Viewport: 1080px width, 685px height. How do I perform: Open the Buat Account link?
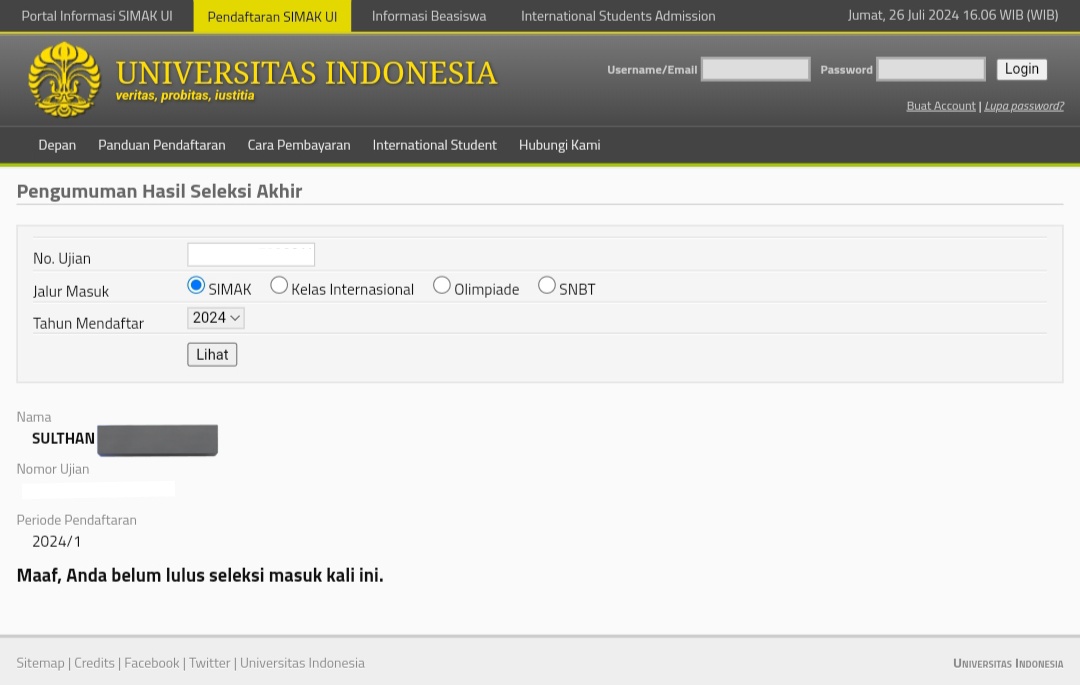tap(941, 106)
